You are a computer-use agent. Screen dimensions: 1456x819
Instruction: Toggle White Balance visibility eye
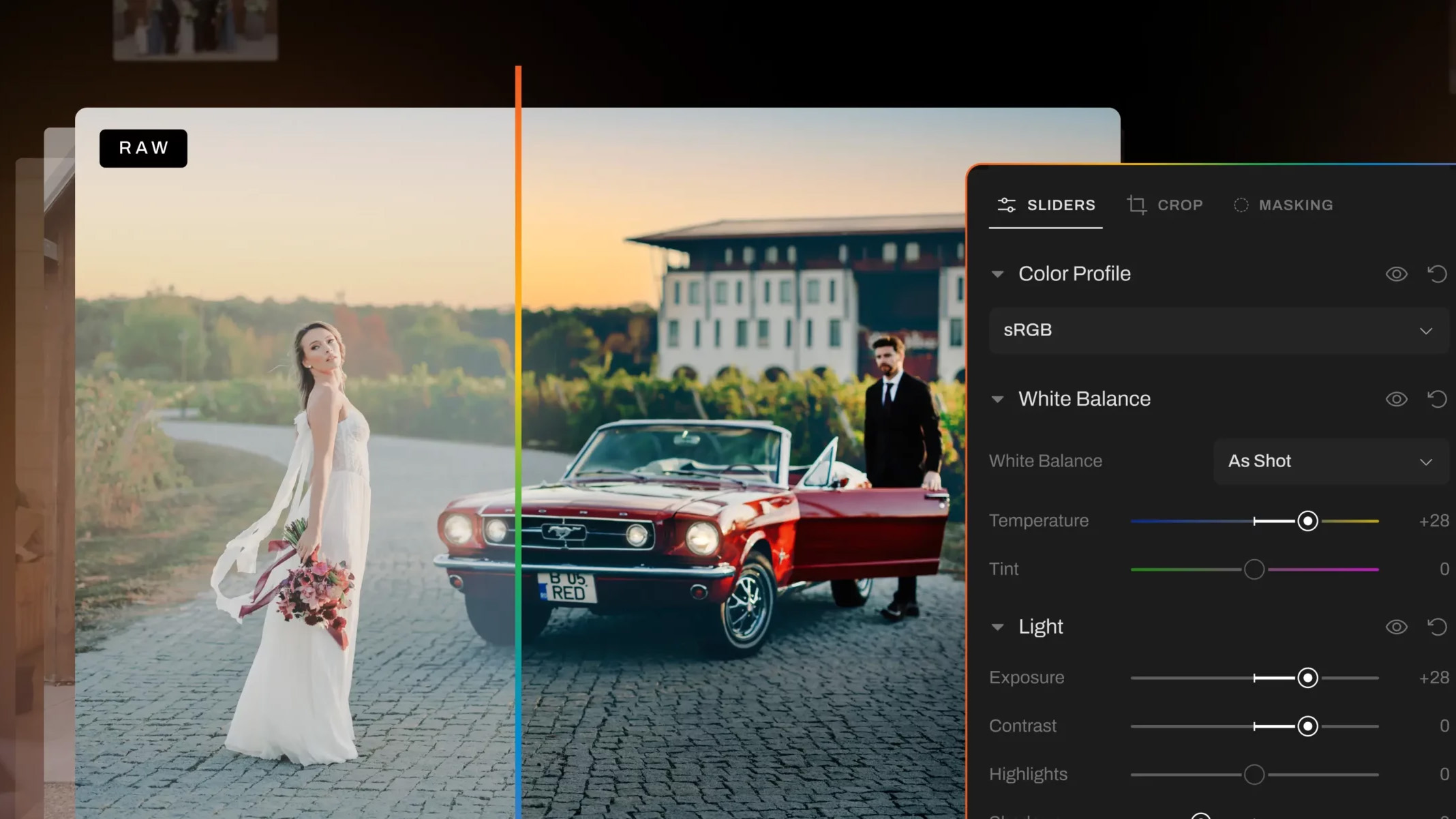click(x=1396, y=399)
